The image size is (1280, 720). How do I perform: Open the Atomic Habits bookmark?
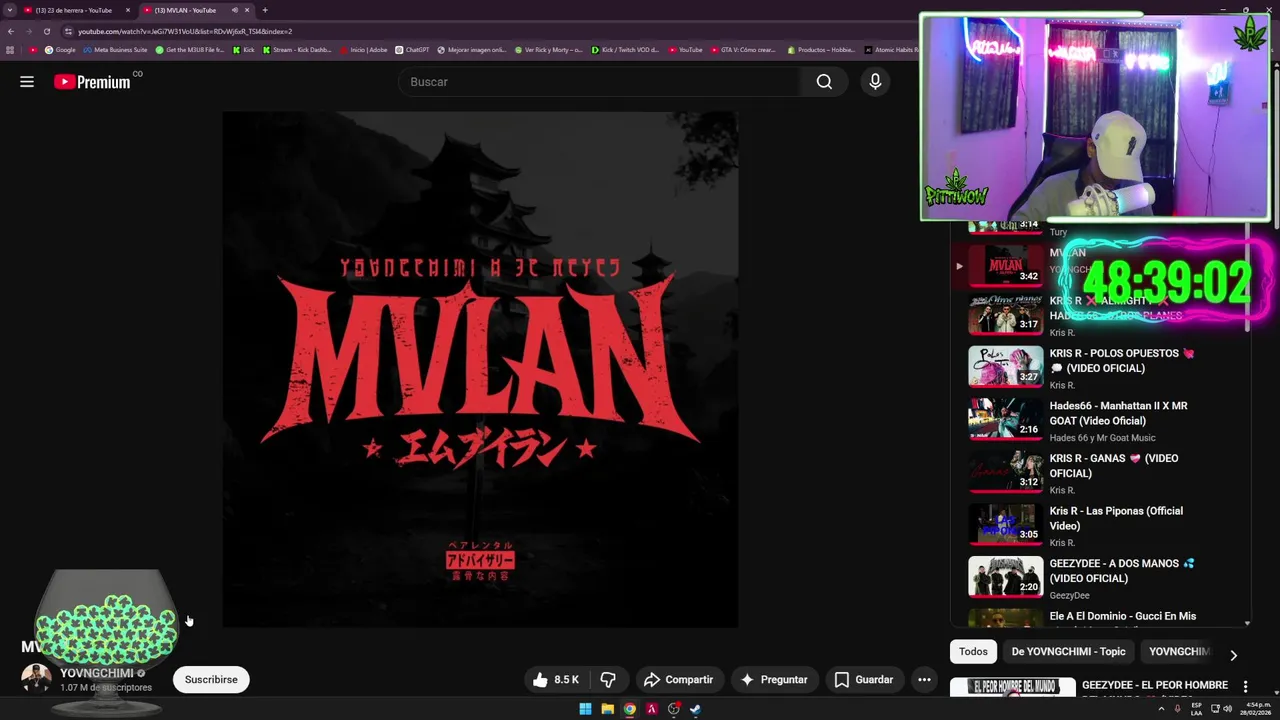point(892,50)
